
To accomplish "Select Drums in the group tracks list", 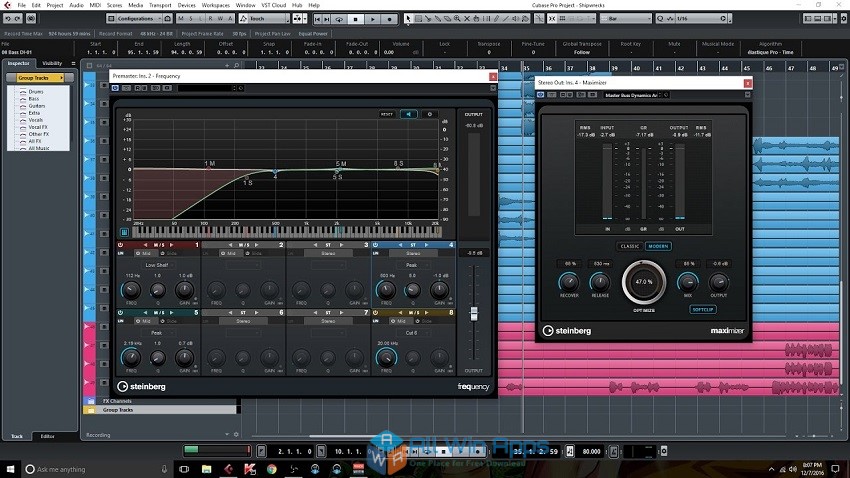I will pyautogui.click(x=36, y=92).
